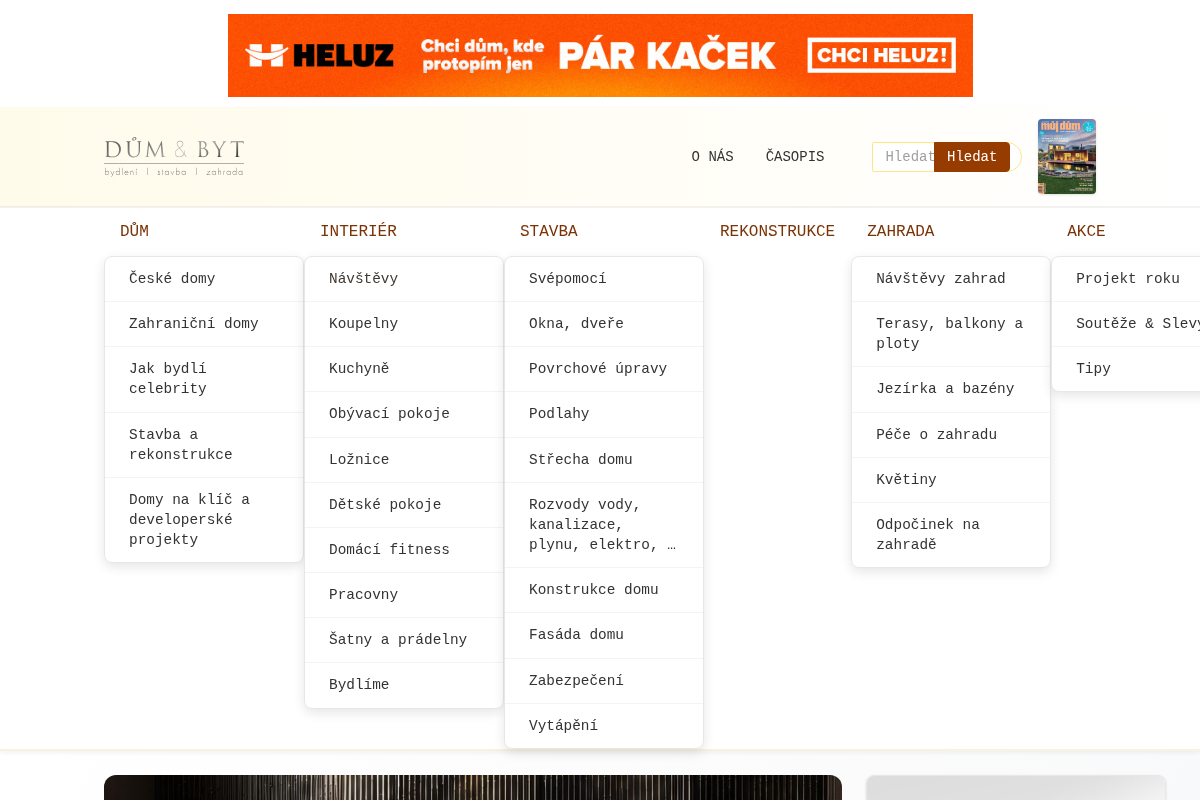This screenshot has width=1200, height=800.
Task: Submit search with the Hledat button
Action: click(972, 157)
